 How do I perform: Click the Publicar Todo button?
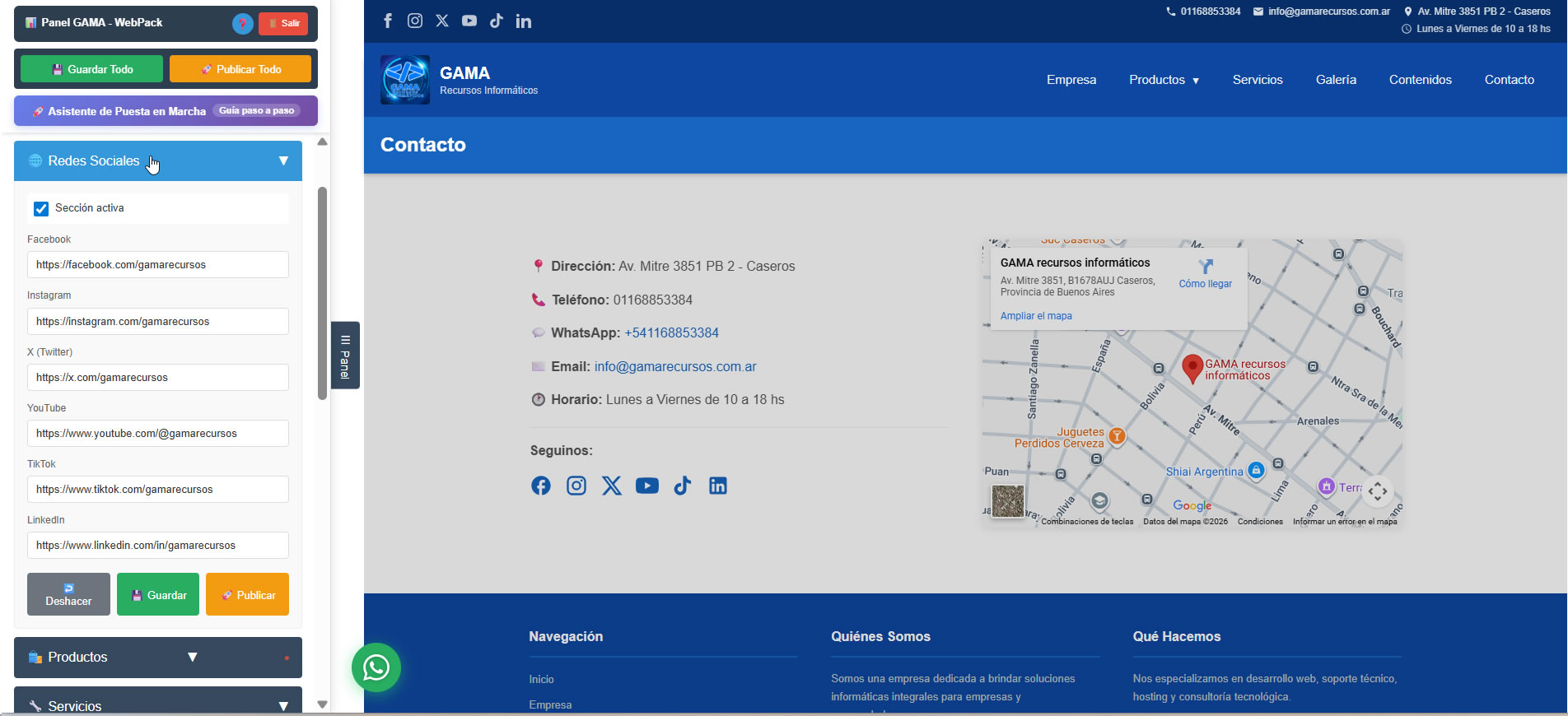[x=240, y=69]
